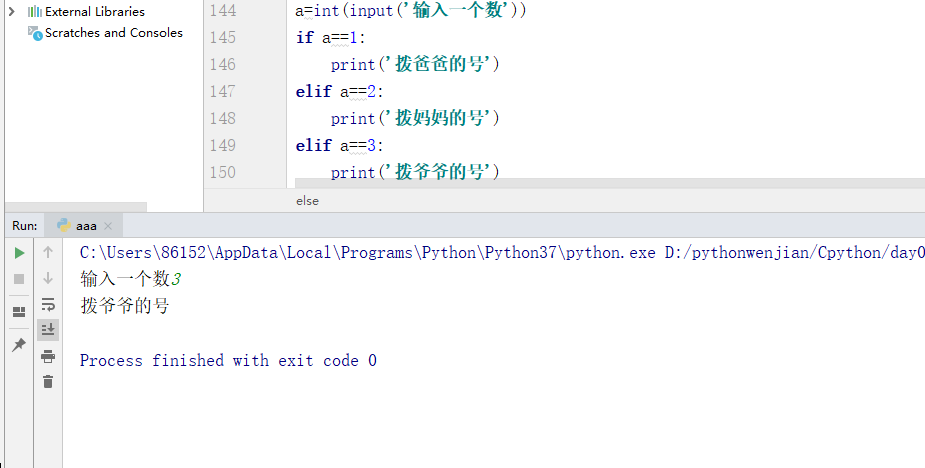
Task: Toggle scroll to end of console
Action: 48,329
